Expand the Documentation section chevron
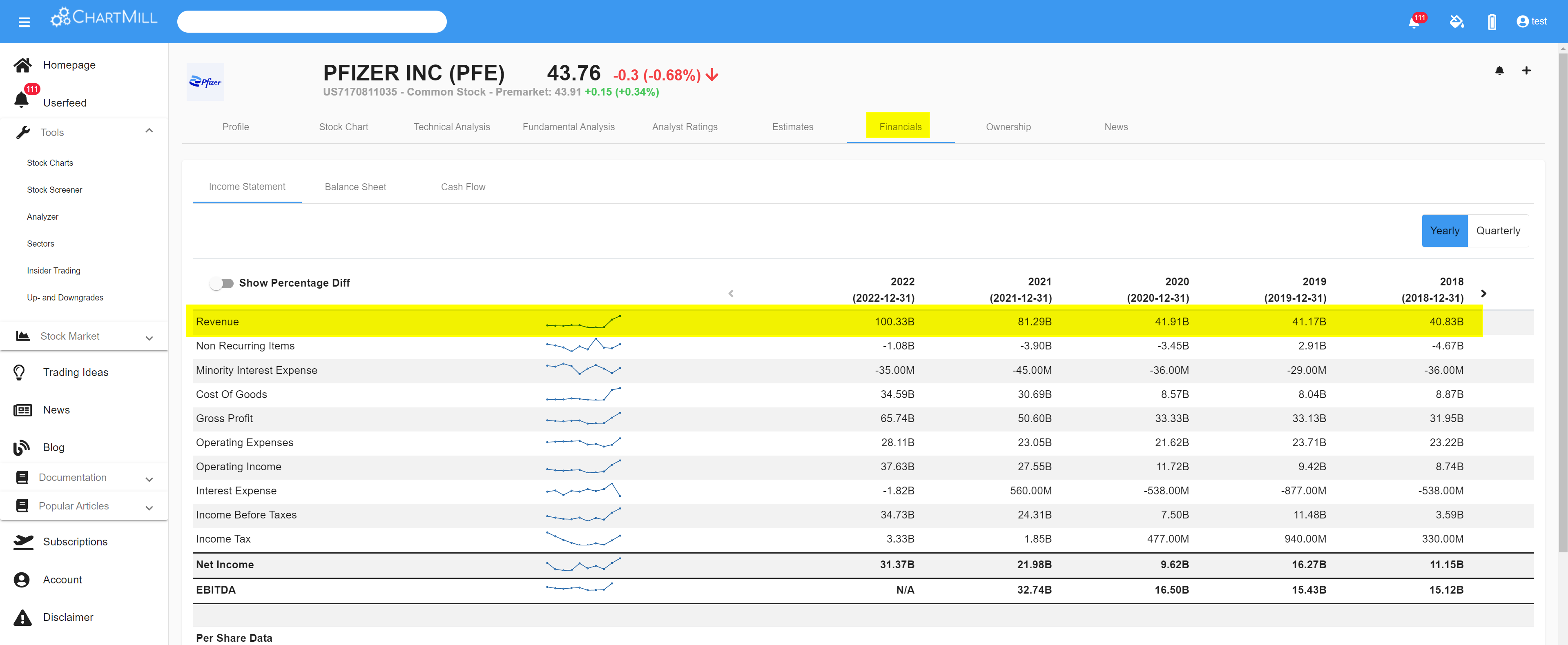The width and height of the screenshot is (1568, 645). [x=149, y=480]
